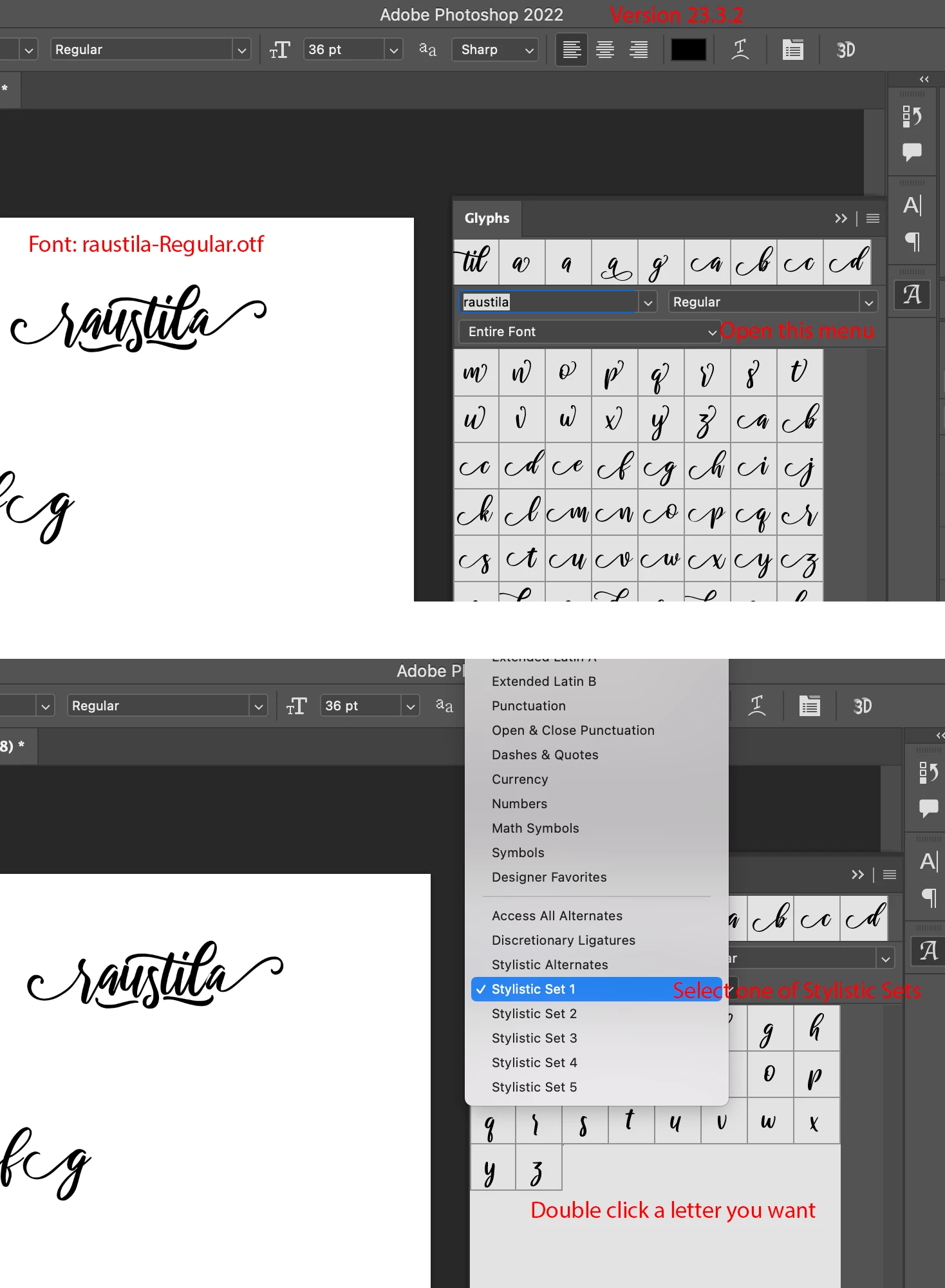Open Regular font style dropdown in bottom toolbar
The image size is (945, 1288).
pyautogui.click(x=167, y=706)
